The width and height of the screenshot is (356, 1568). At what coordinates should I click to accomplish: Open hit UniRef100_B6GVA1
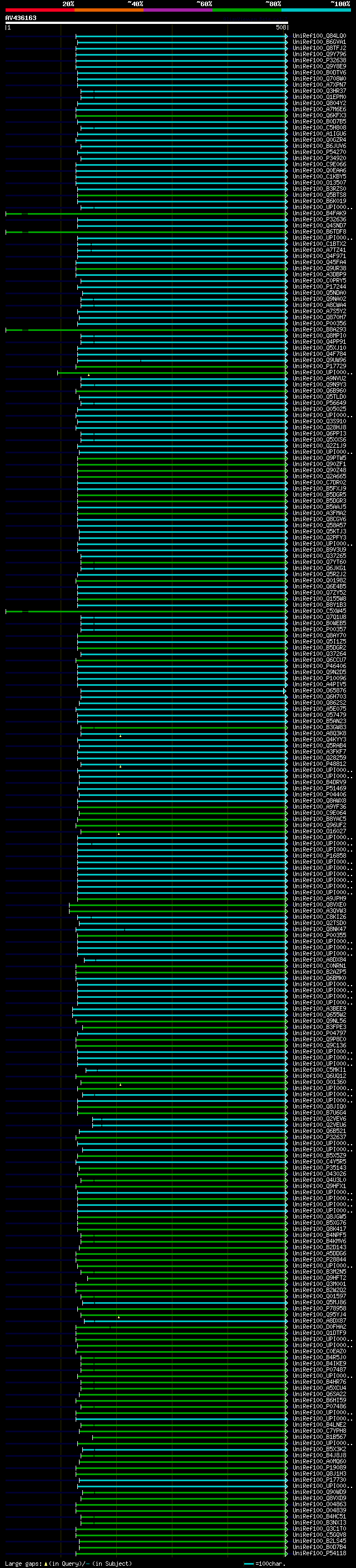[319, 42]
